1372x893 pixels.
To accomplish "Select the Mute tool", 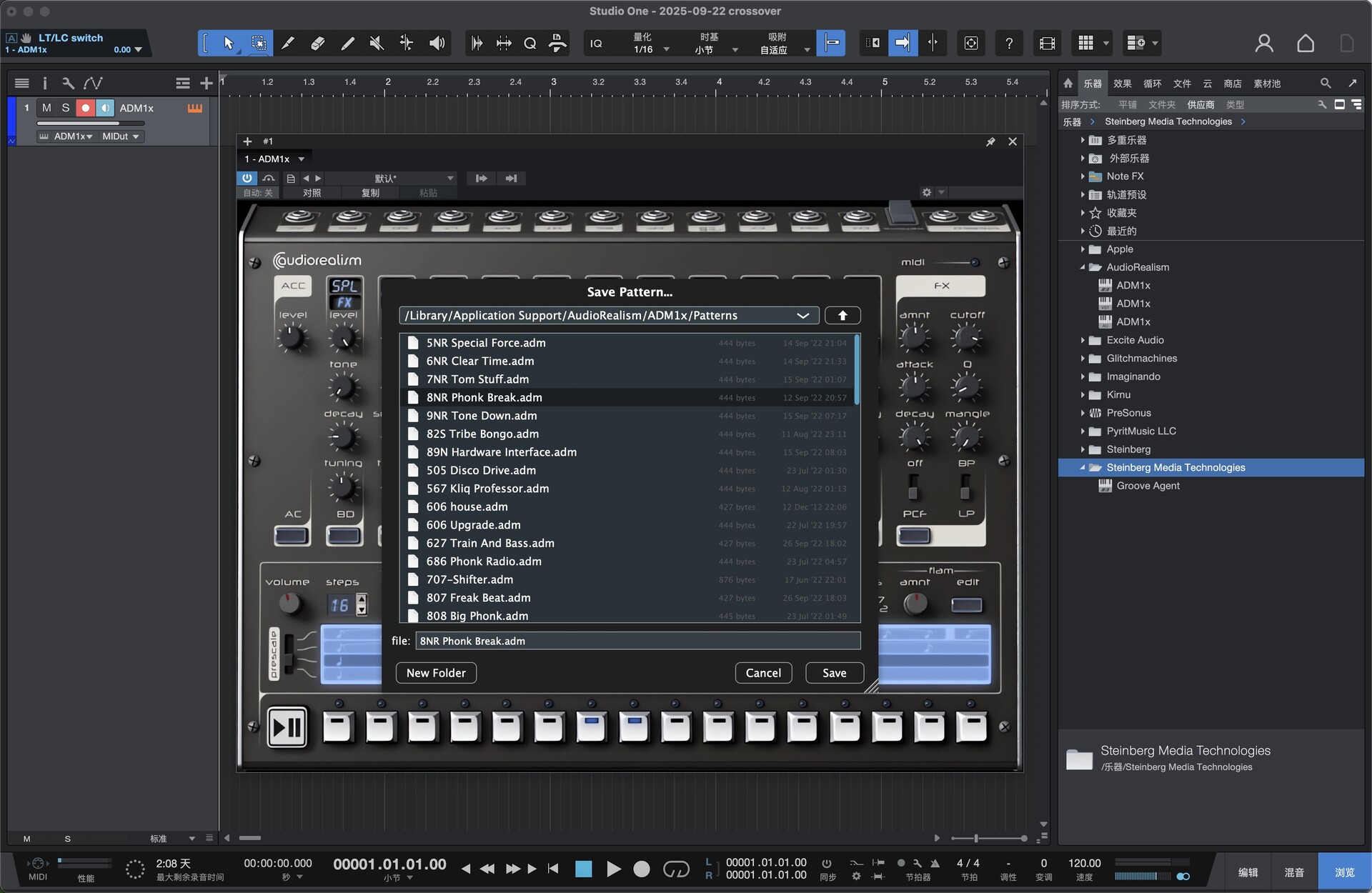I will (x=377, y=44).
